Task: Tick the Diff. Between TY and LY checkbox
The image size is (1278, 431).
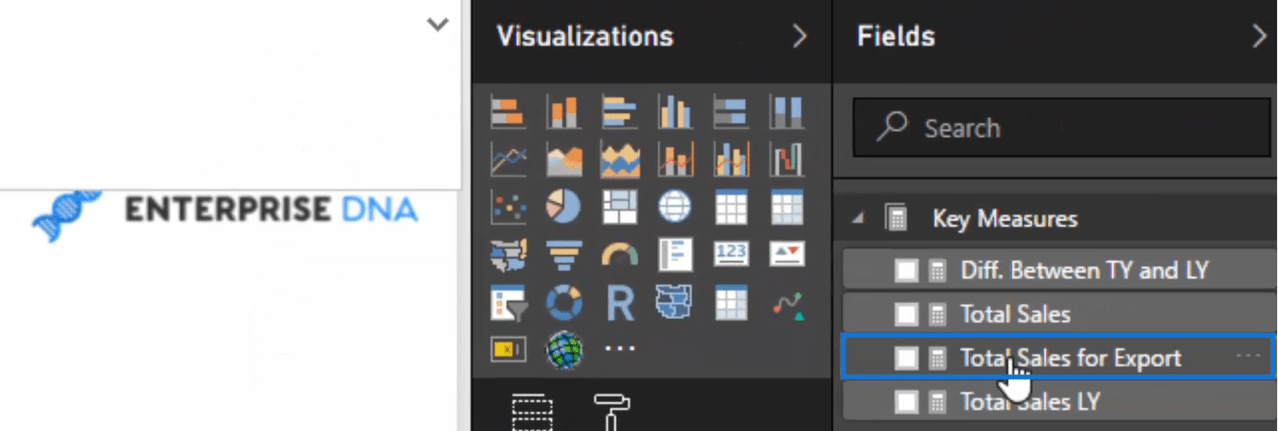Action: coord(907,270)
